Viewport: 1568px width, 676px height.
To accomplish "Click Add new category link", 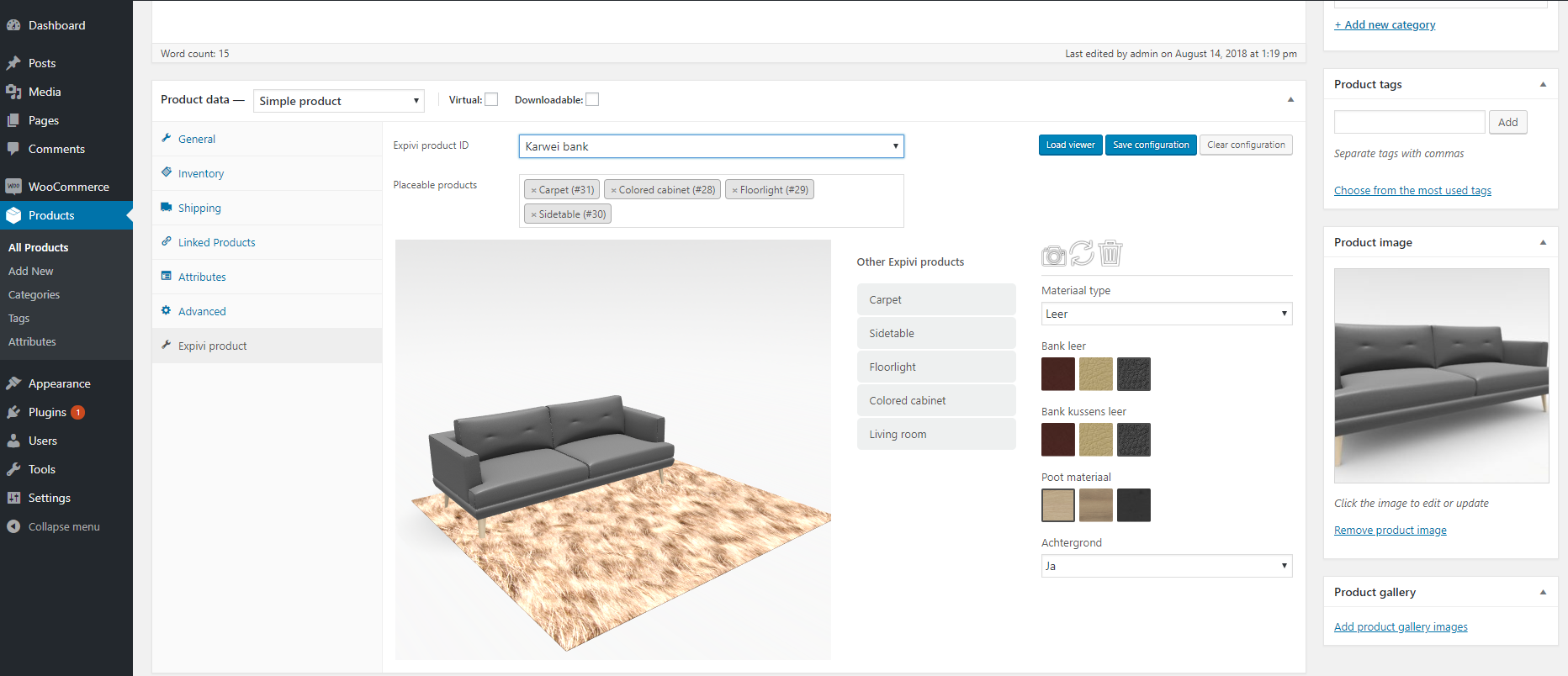I will coord(1385,25).
